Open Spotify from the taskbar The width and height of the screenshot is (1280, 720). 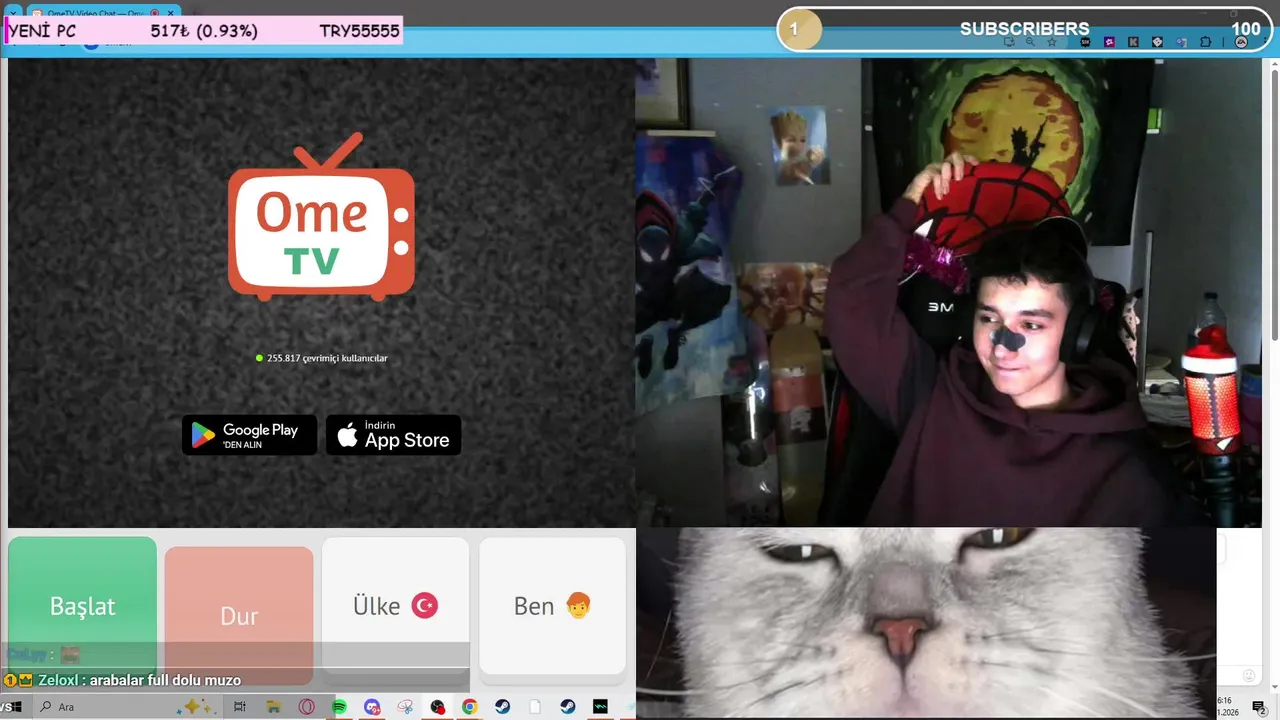[x=339, y=707]
